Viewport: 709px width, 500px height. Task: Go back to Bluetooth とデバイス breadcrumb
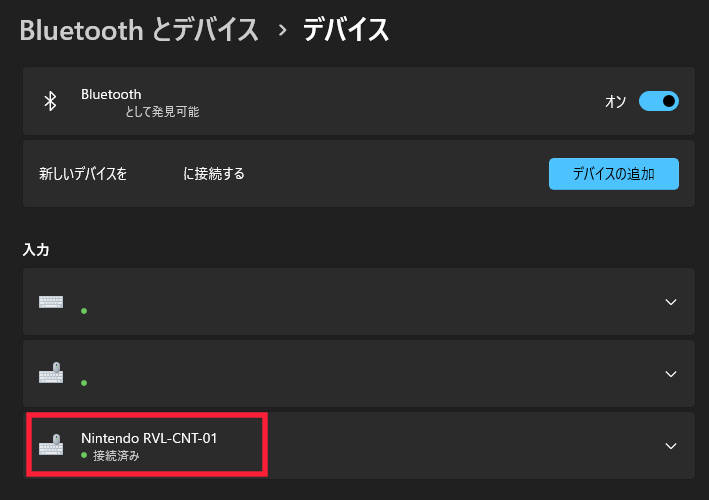tap(139, 30)
